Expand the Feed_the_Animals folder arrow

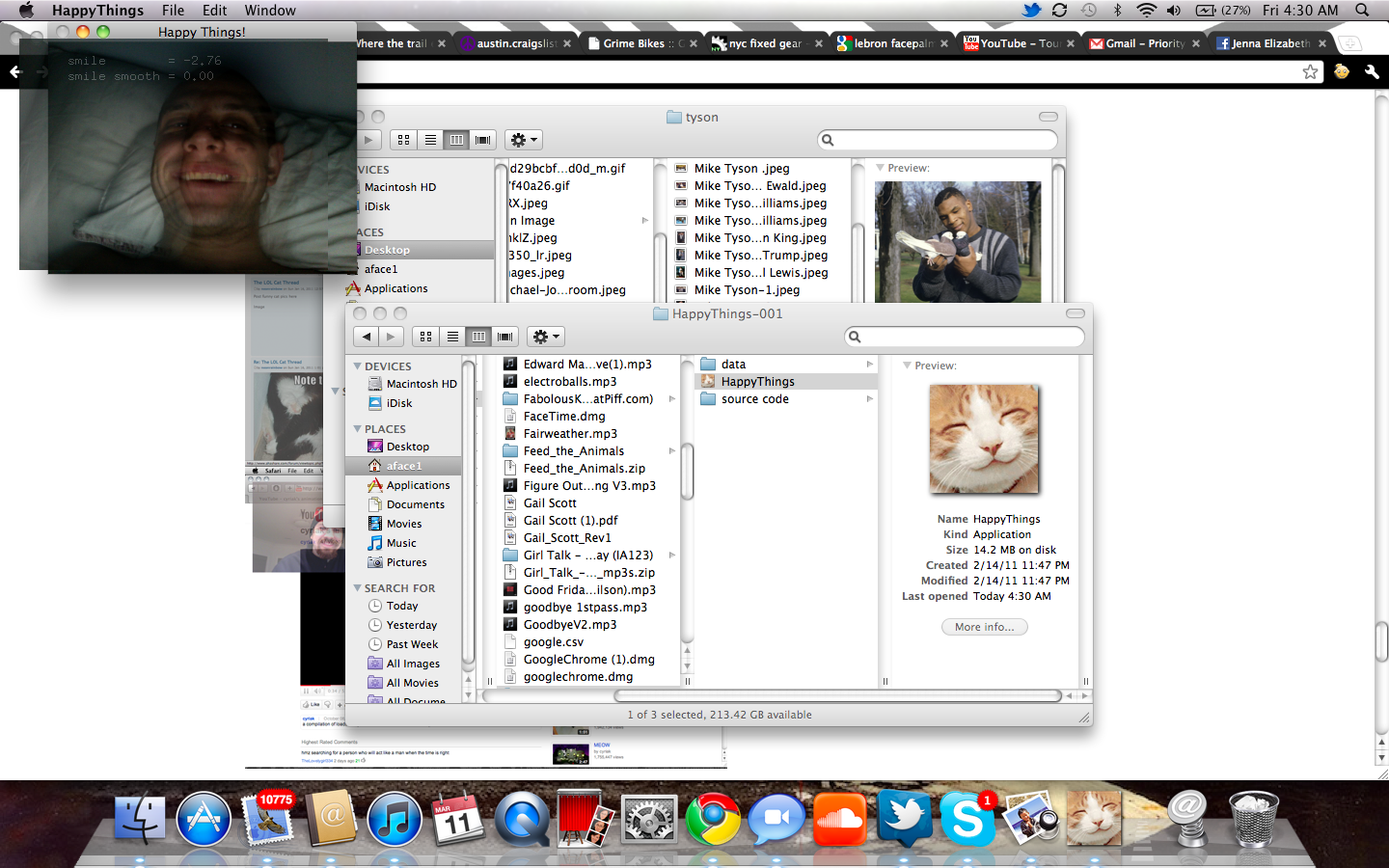pos(671,451)
